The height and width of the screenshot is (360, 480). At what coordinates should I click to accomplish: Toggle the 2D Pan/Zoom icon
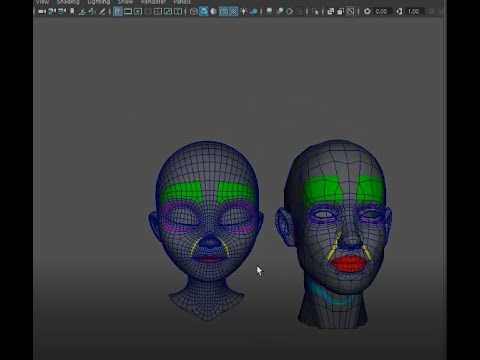[x=92, y=12]
